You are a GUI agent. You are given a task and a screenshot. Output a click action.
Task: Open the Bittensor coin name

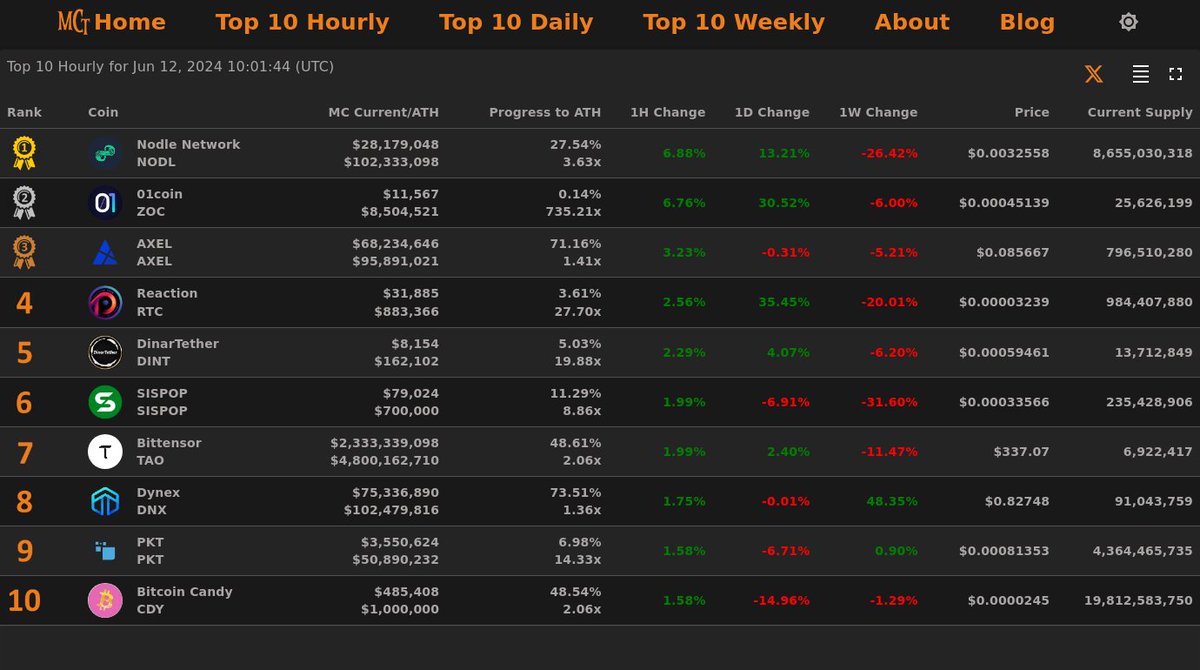[169, 443]
